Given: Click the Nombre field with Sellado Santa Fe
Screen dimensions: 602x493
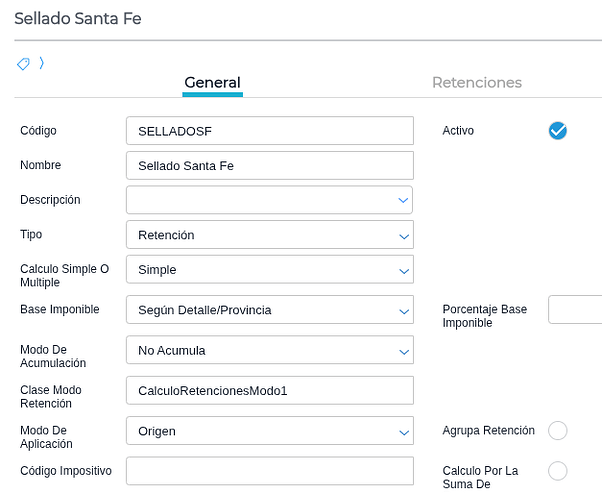Looking at the screenshot, I should [269, 165].
